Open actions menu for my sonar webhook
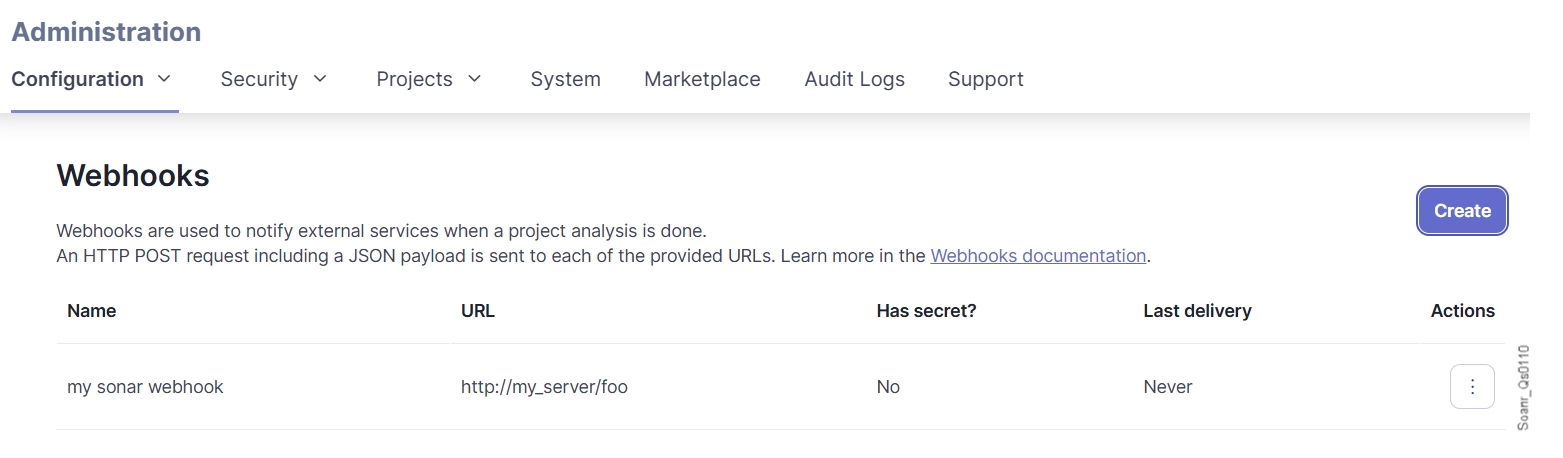The height and width of the screenshot is (458, 1563). pos(1471,387)
